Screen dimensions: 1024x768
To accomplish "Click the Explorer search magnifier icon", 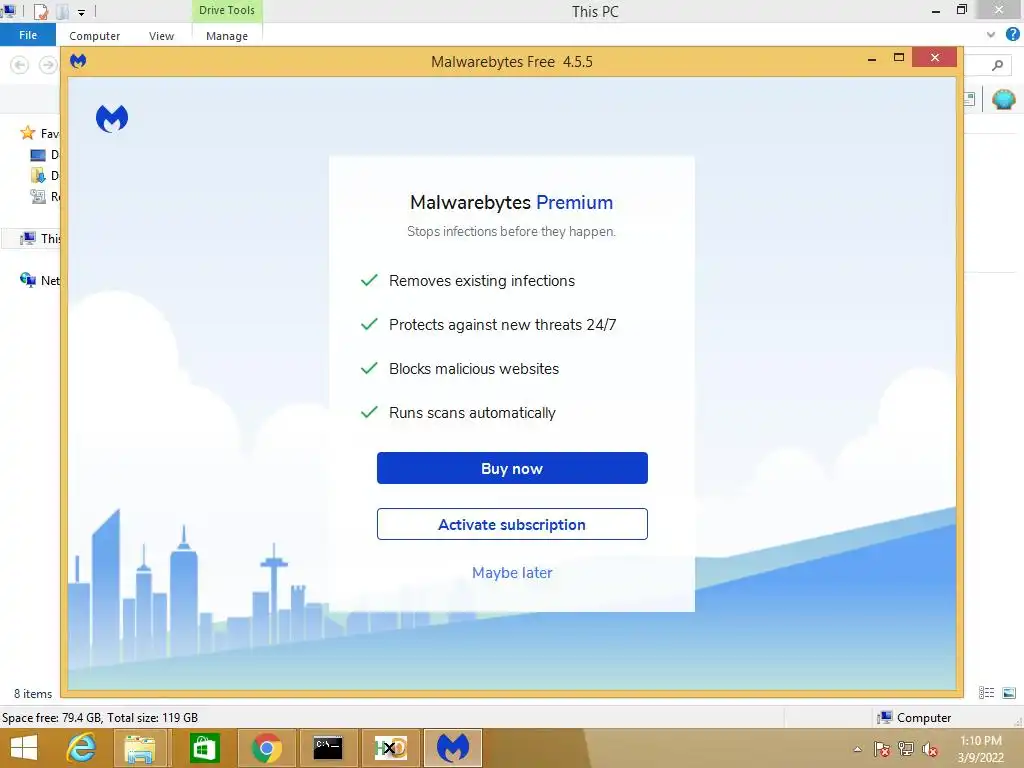I will (997, 65).
